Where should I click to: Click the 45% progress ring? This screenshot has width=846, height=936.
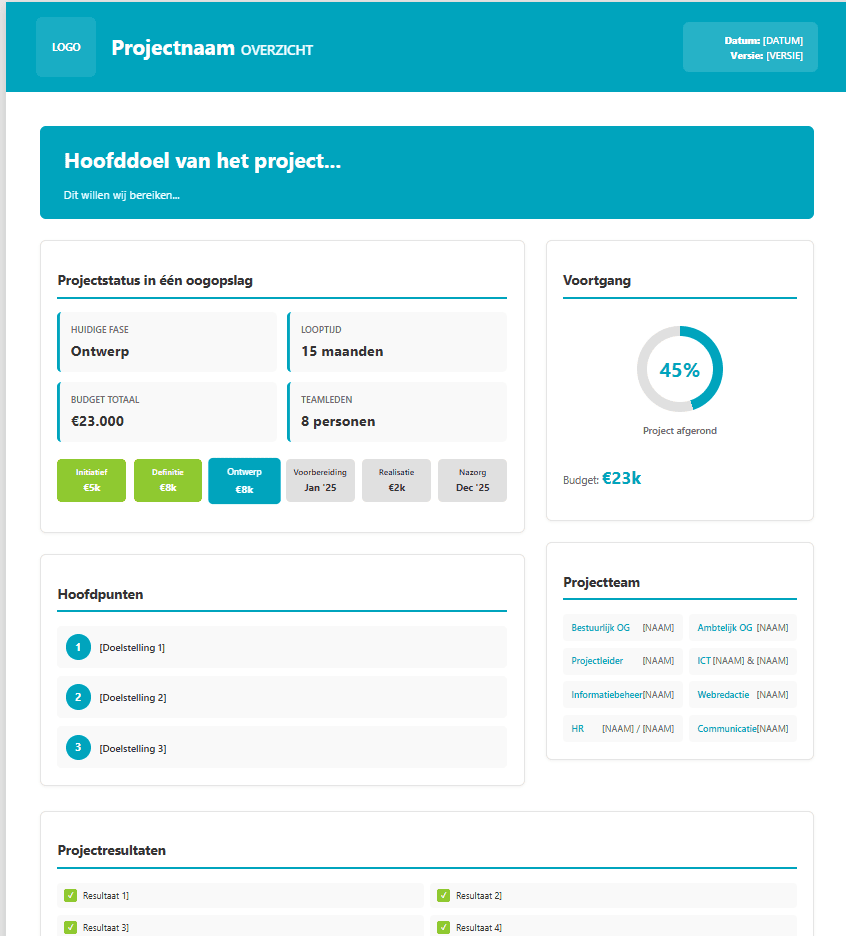click(x=680, y=368)
